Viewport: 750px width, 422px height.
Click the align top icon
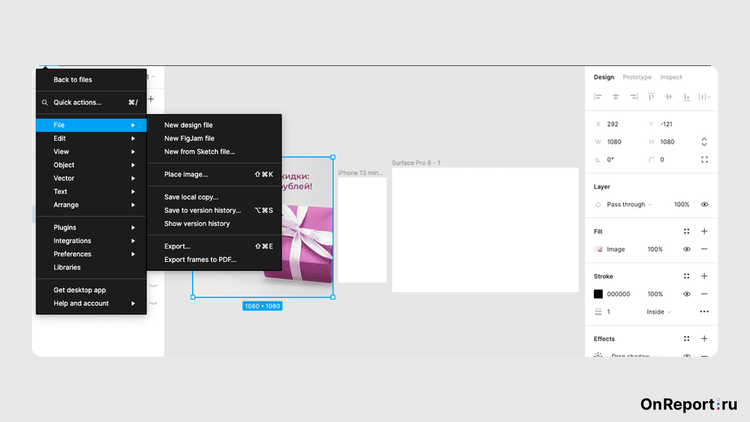pos(652,97)
